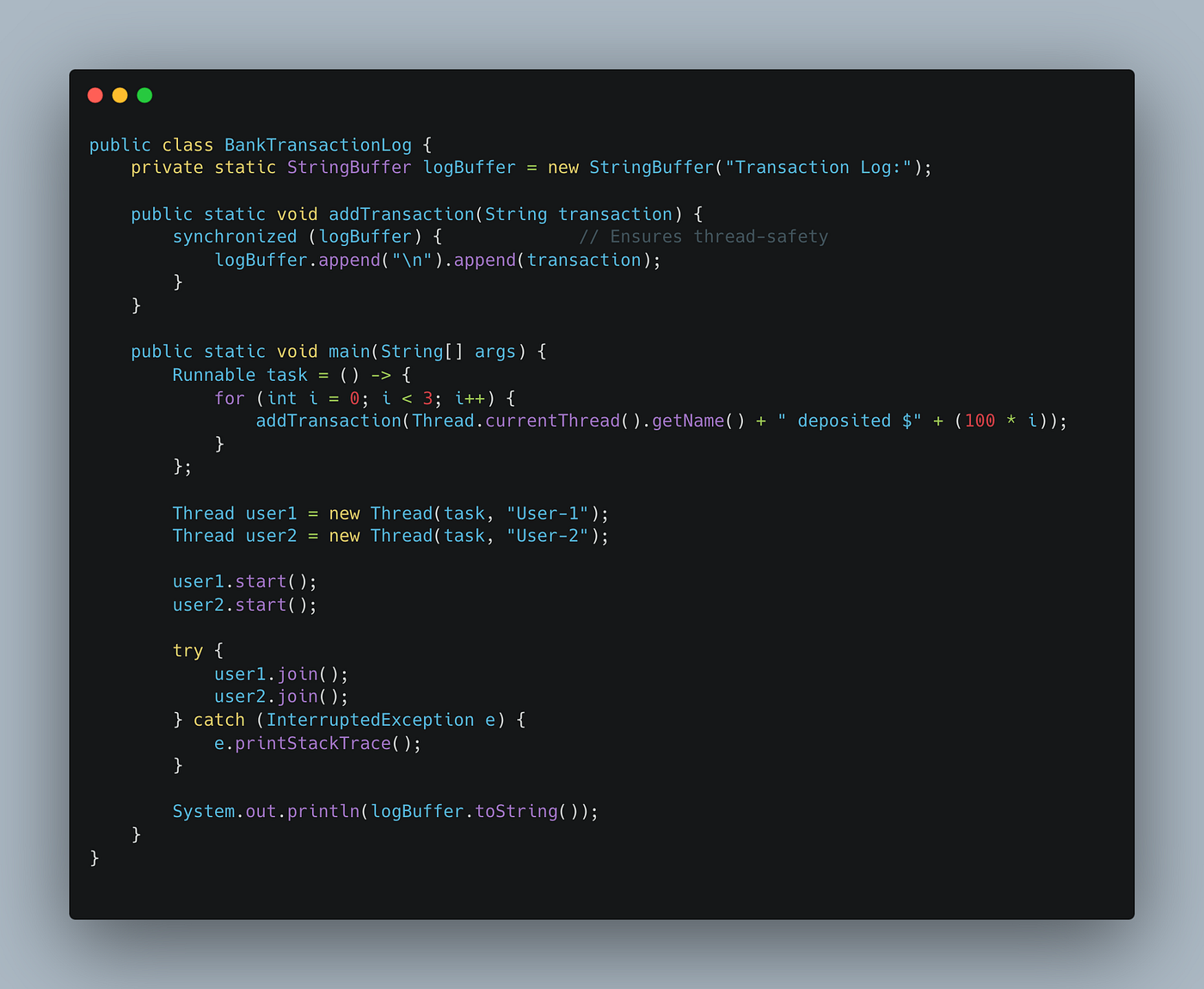Click the Runnable type name
Image resolution: width=1204 pixels, height=989 pixels.
pyautogui.click(x=214, y=375)
